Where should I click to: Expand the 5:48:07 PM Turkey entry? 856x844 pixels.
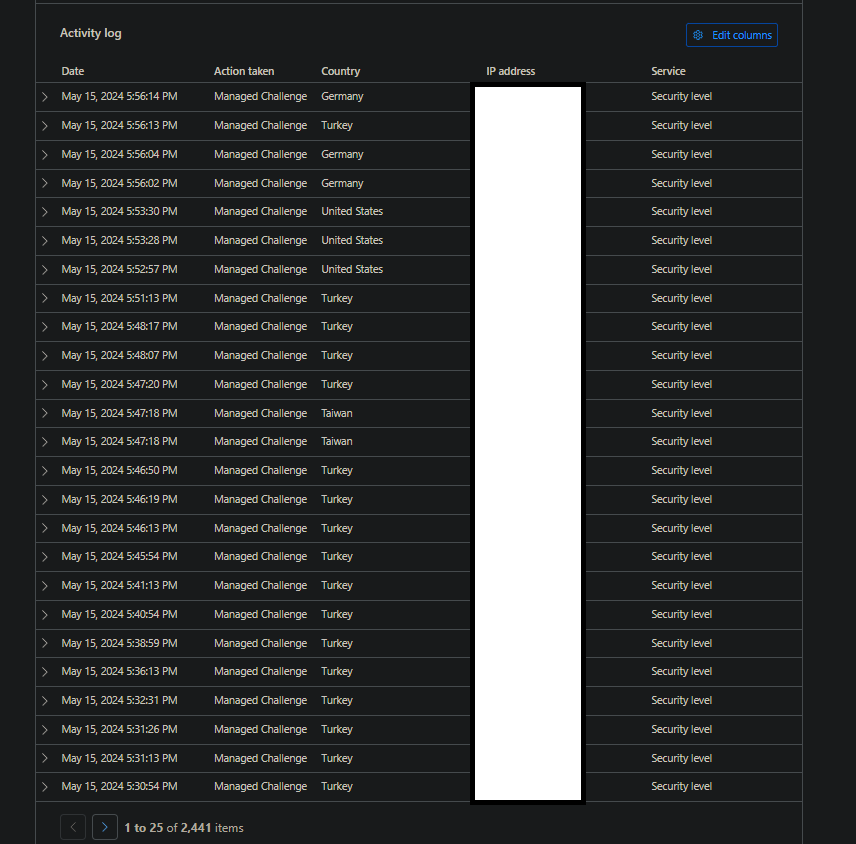tap(45, 355)
